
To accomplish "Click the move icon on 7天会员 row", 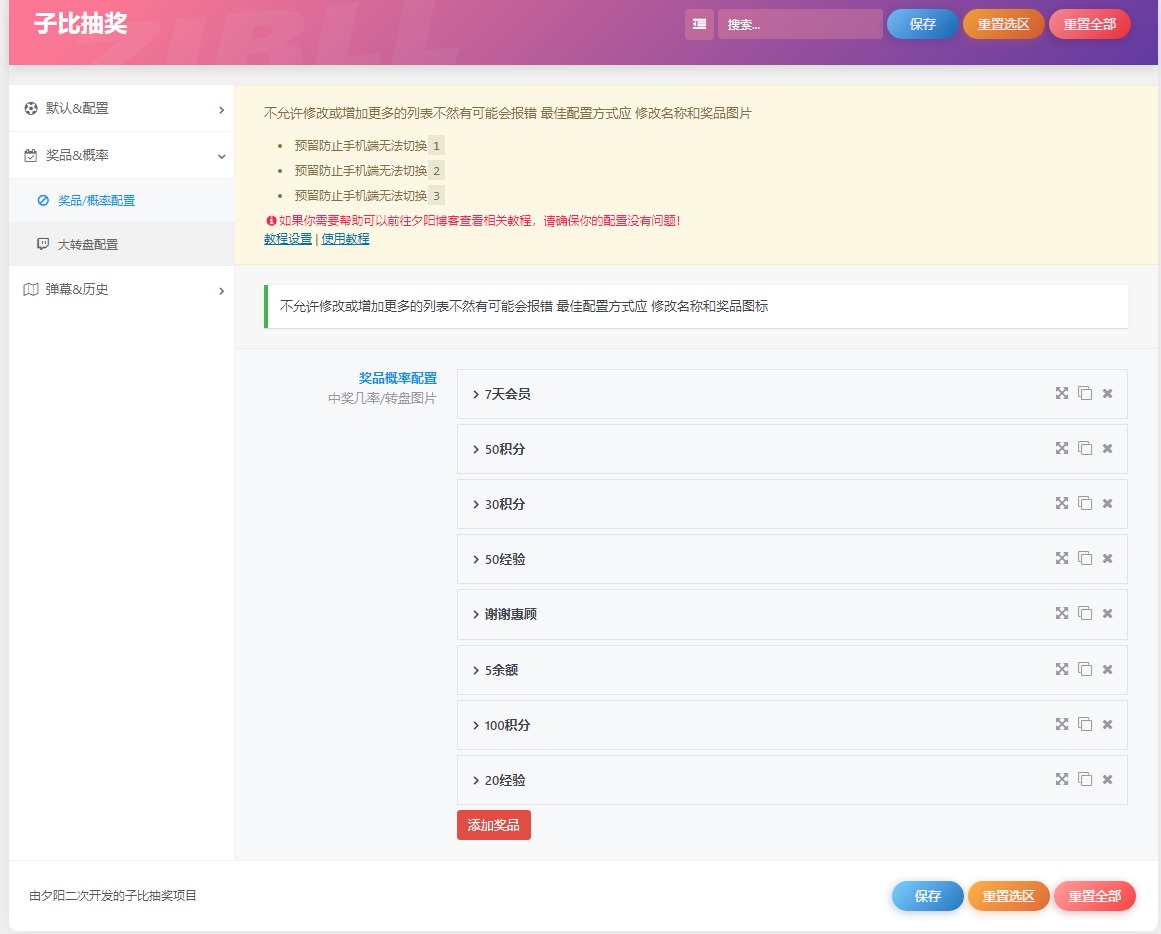I will click(1062, 393).
